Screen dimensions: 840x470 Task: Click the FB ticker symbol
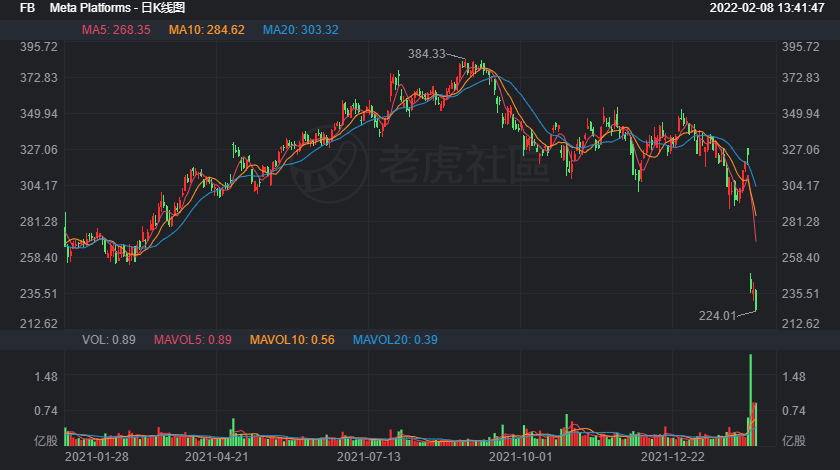(x=27, y=8)
